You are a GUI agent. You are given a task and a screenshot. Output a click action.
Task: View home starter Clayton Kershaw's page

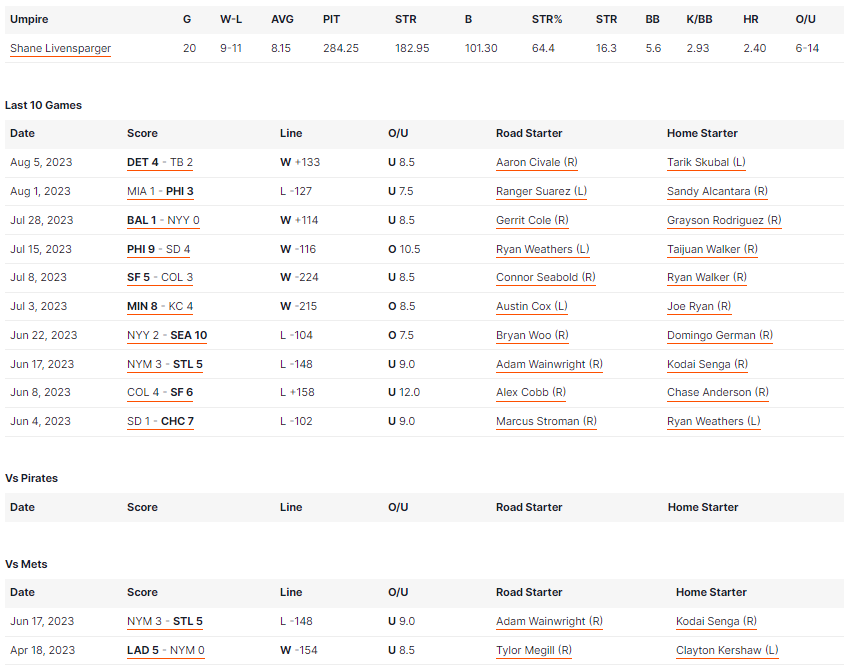[x=727, y=650]
